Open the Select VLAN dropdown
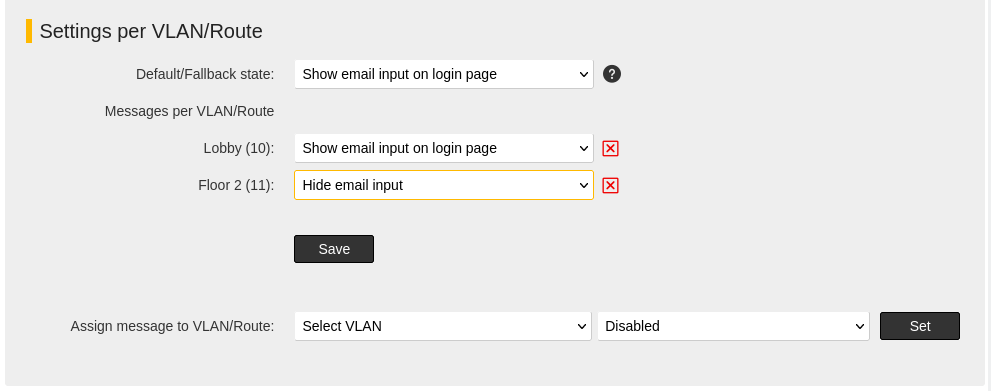This screenshot has width=991, height=391. tap(443, 326)
